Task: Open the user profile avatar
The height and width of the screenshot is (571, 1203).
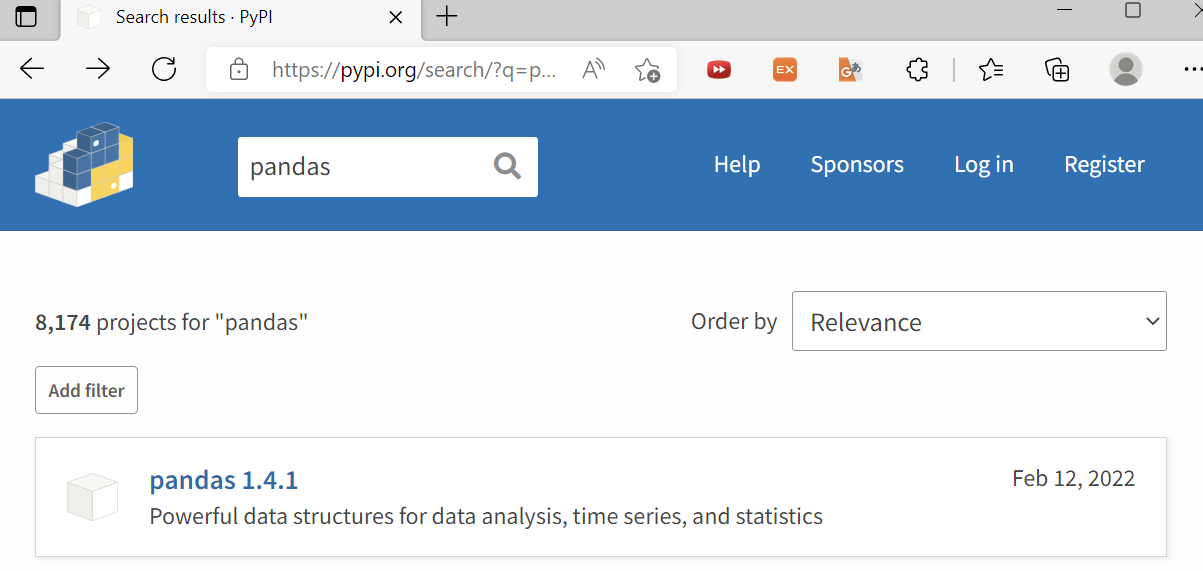Action: click(x=1126, y=69)
